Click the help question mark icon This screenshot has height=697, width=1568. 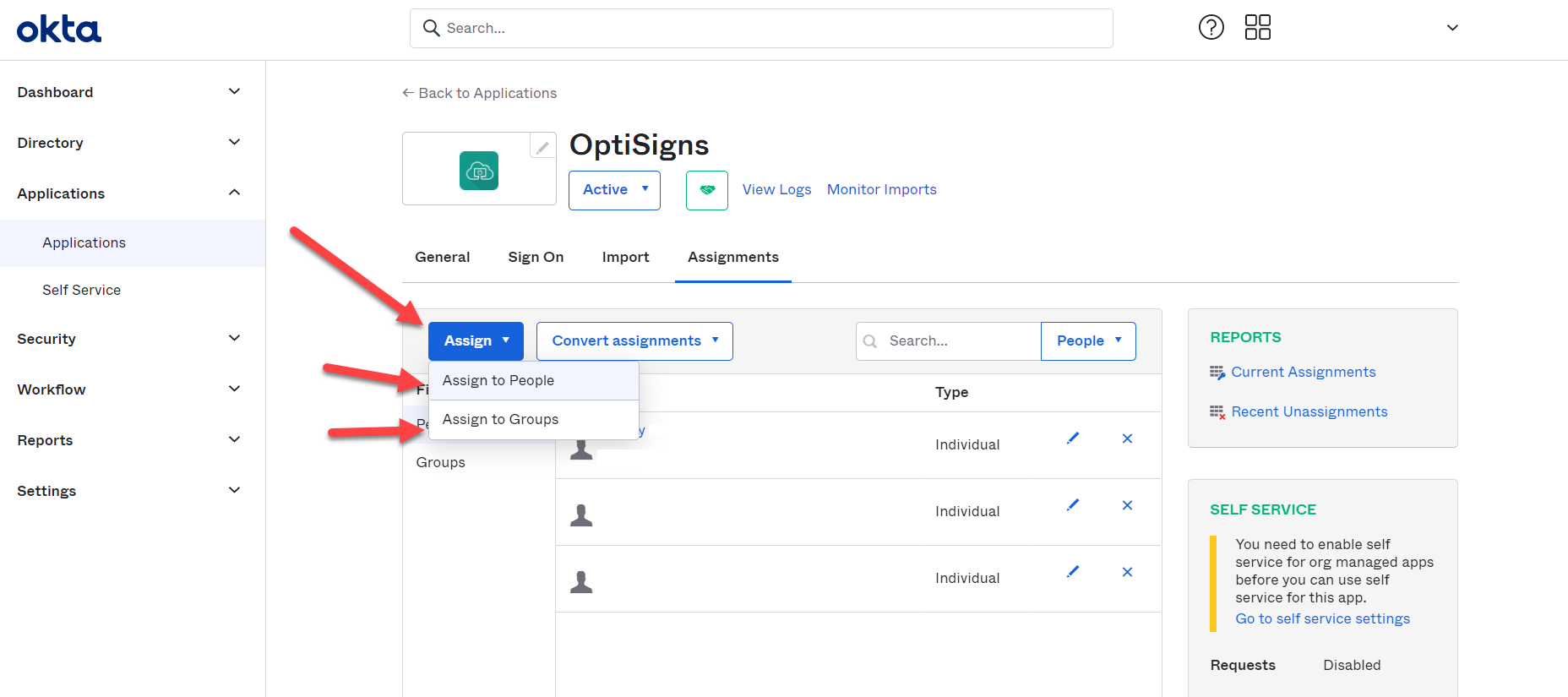1211,28
